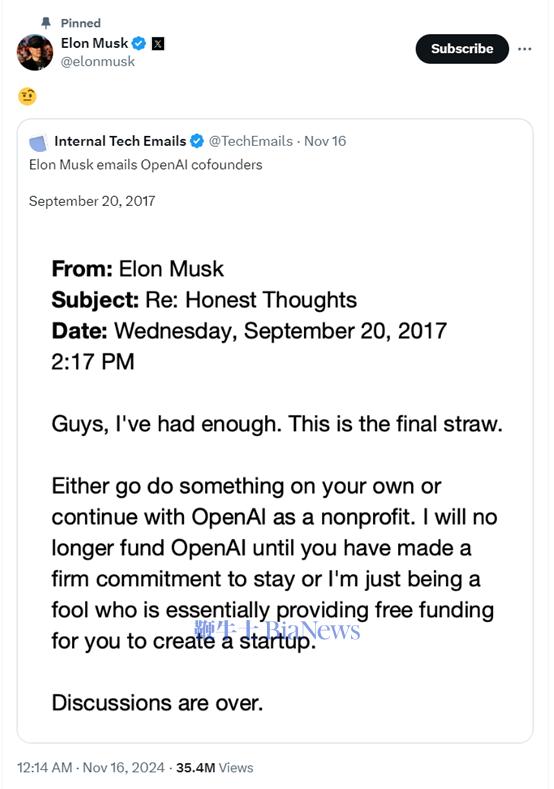Viewport: 554px width, 789px height.
Task: Click the September 20, 2017 caption
Action: (x=92, y=201)
